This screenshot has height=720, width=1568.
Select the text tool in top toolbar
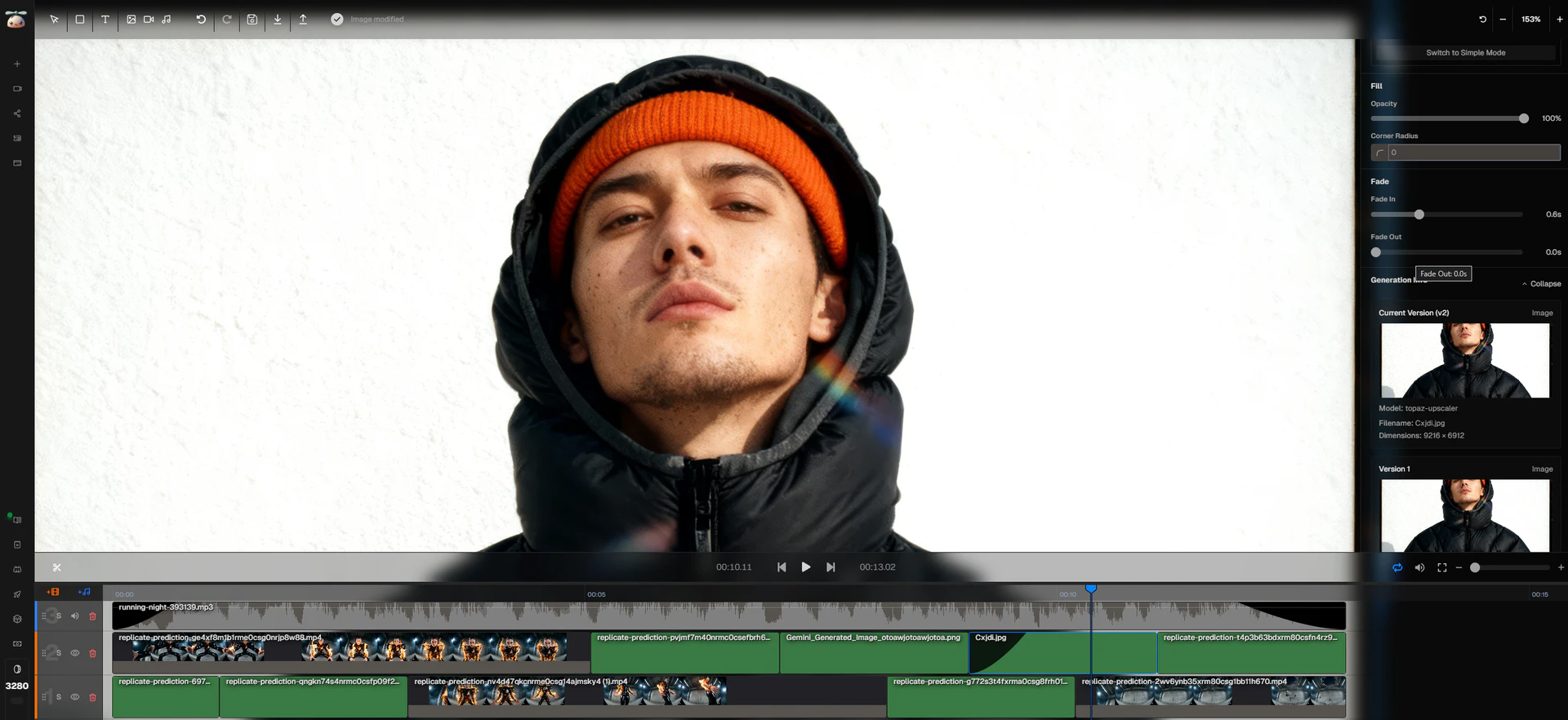(105, 20)
